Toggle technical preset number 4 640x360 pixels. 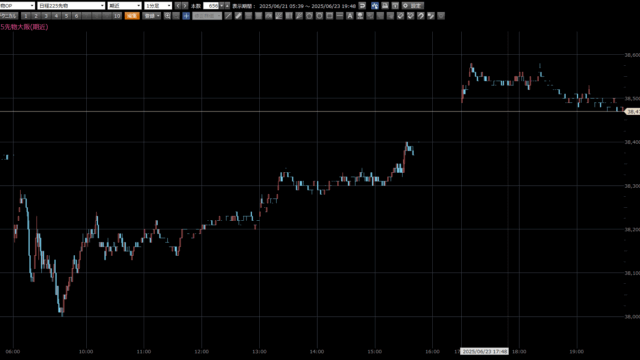pyautogui.click(x=56, y=16)
